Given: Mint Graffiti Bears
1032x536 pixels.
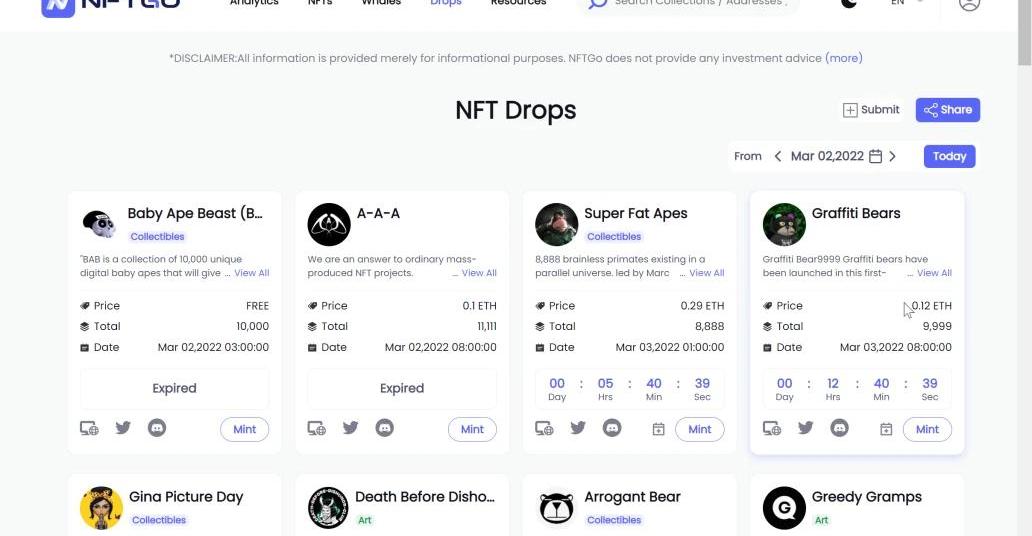Looking at the screenshot, I should click(927, 429).
